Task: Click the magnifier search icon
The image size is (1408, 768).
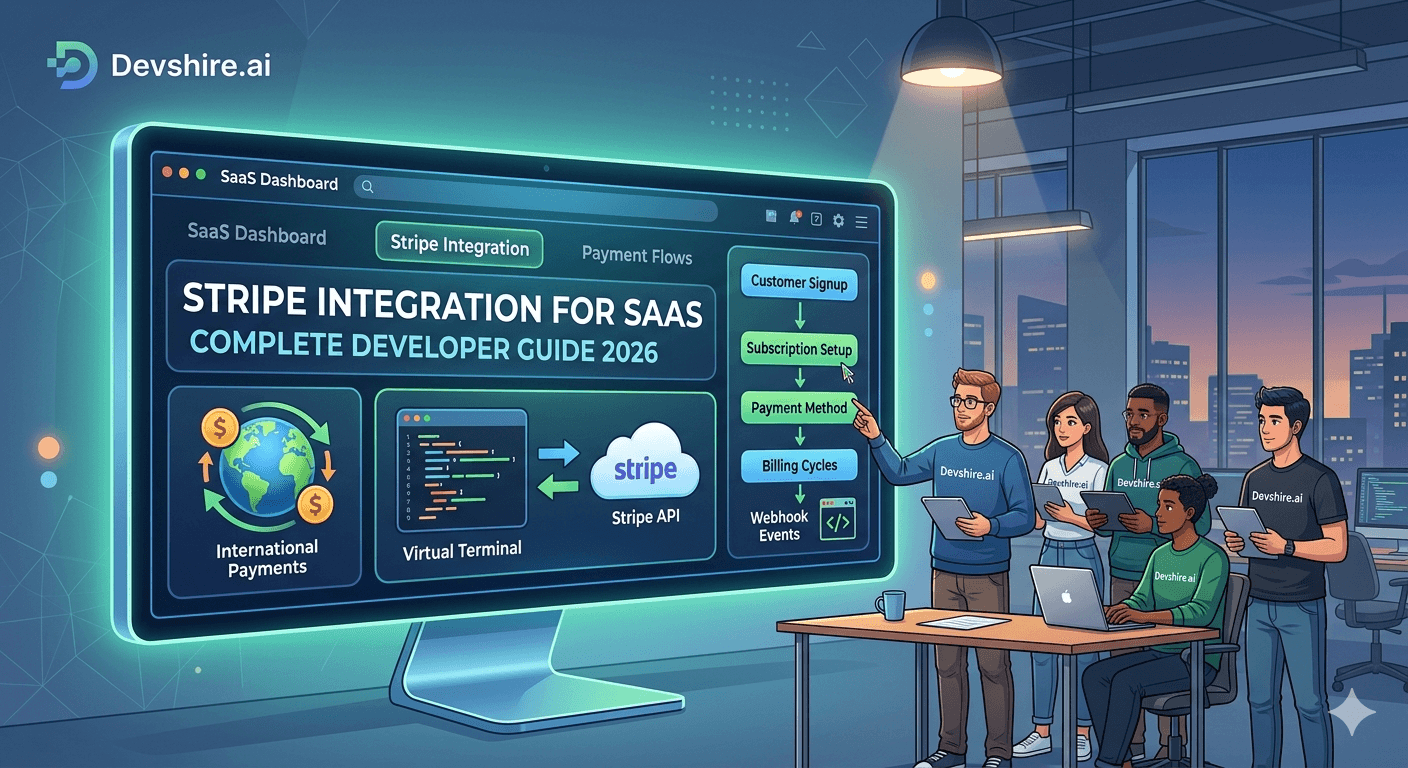Action: (x=367, y=186)
